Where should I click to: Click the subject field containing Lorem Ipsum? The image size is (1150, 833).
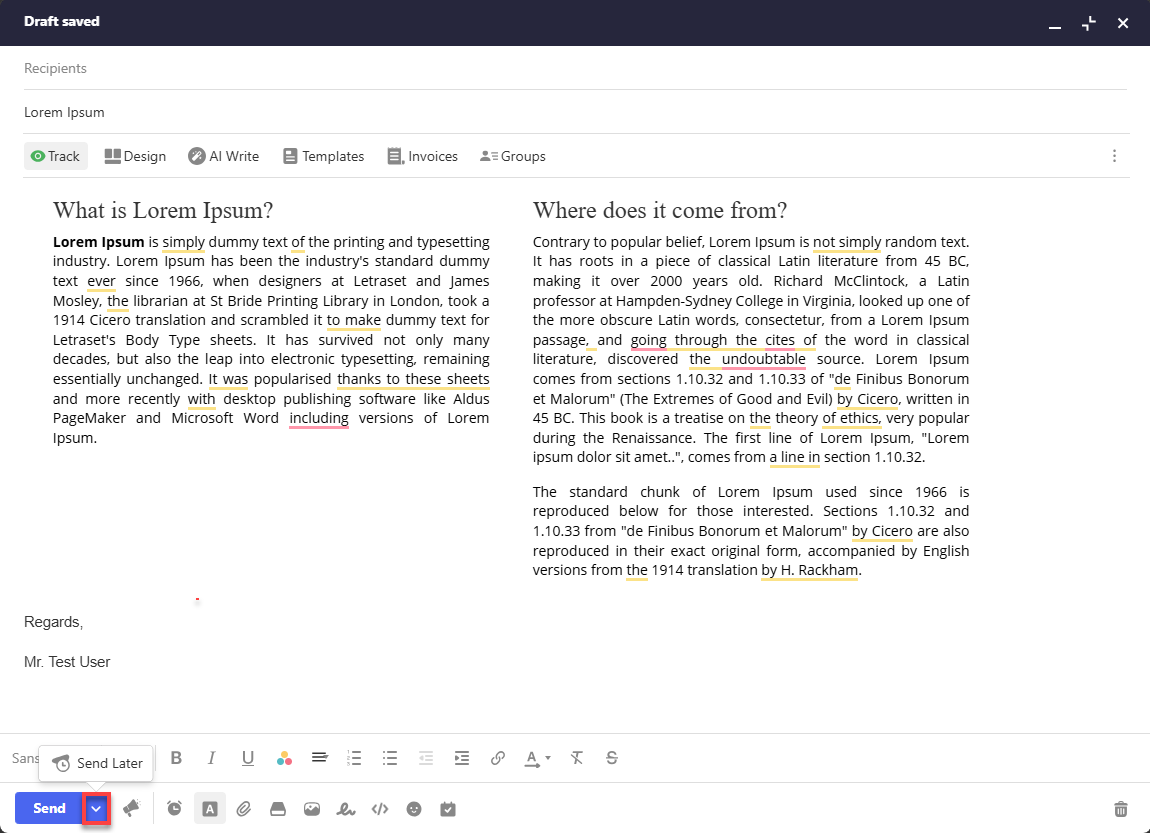point(575,112)
